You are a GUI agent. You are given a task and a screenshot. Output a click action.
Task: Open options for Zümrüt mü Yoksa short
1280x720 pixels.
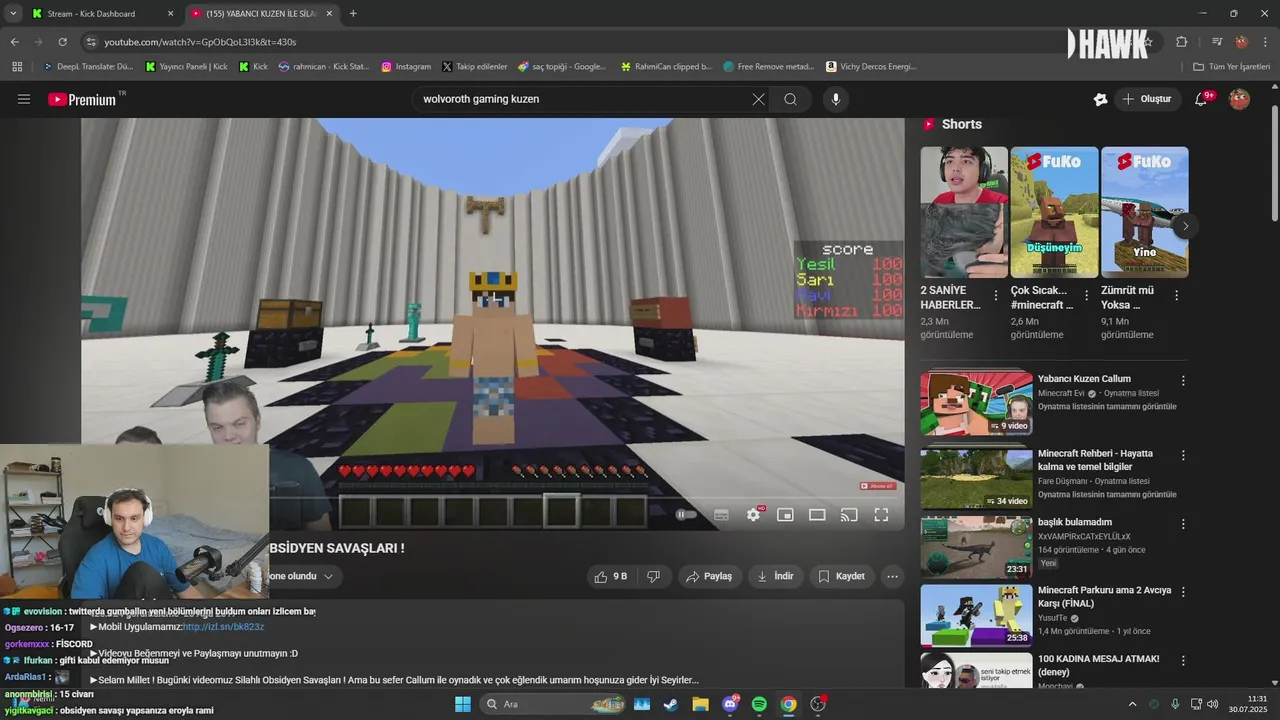(x=1176, y=296)
